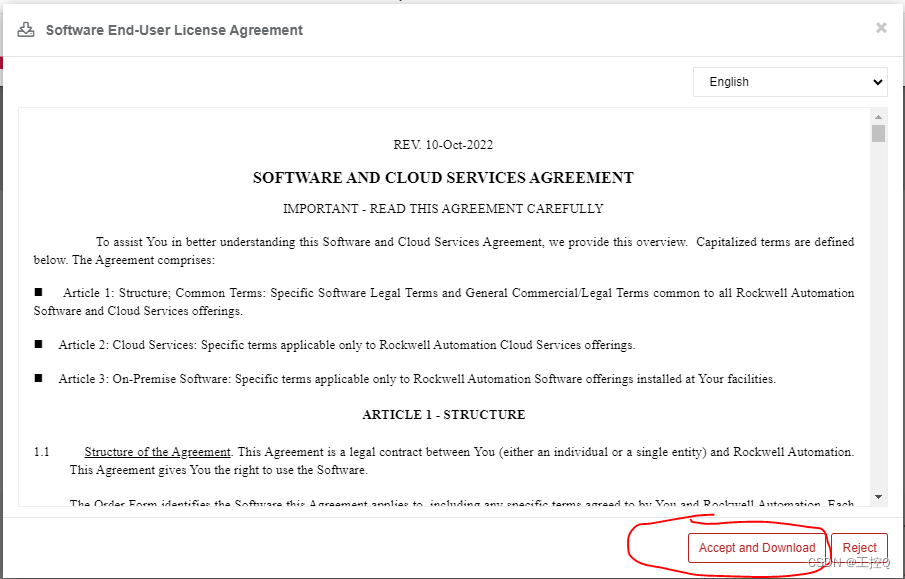The height and width of the screenshot is (579, 905).
Task: Click the heading 'SOFTWARE AND CLOUD SERVICES AGREEMENT'
Action: click(x=443, y=178)
